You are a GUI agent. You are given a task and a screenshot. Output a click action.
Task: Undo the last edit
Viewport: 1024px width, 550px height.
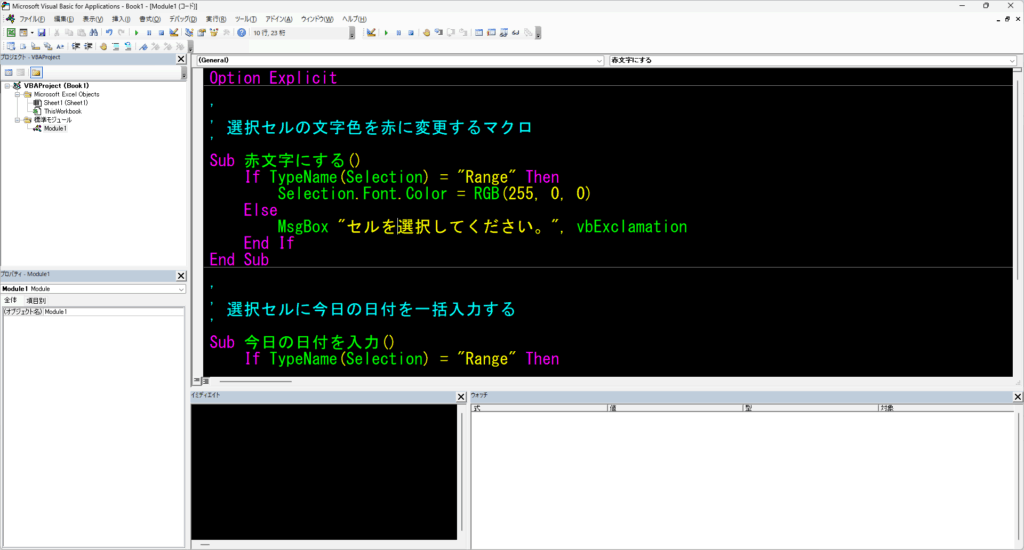click(x=109, y=33)
